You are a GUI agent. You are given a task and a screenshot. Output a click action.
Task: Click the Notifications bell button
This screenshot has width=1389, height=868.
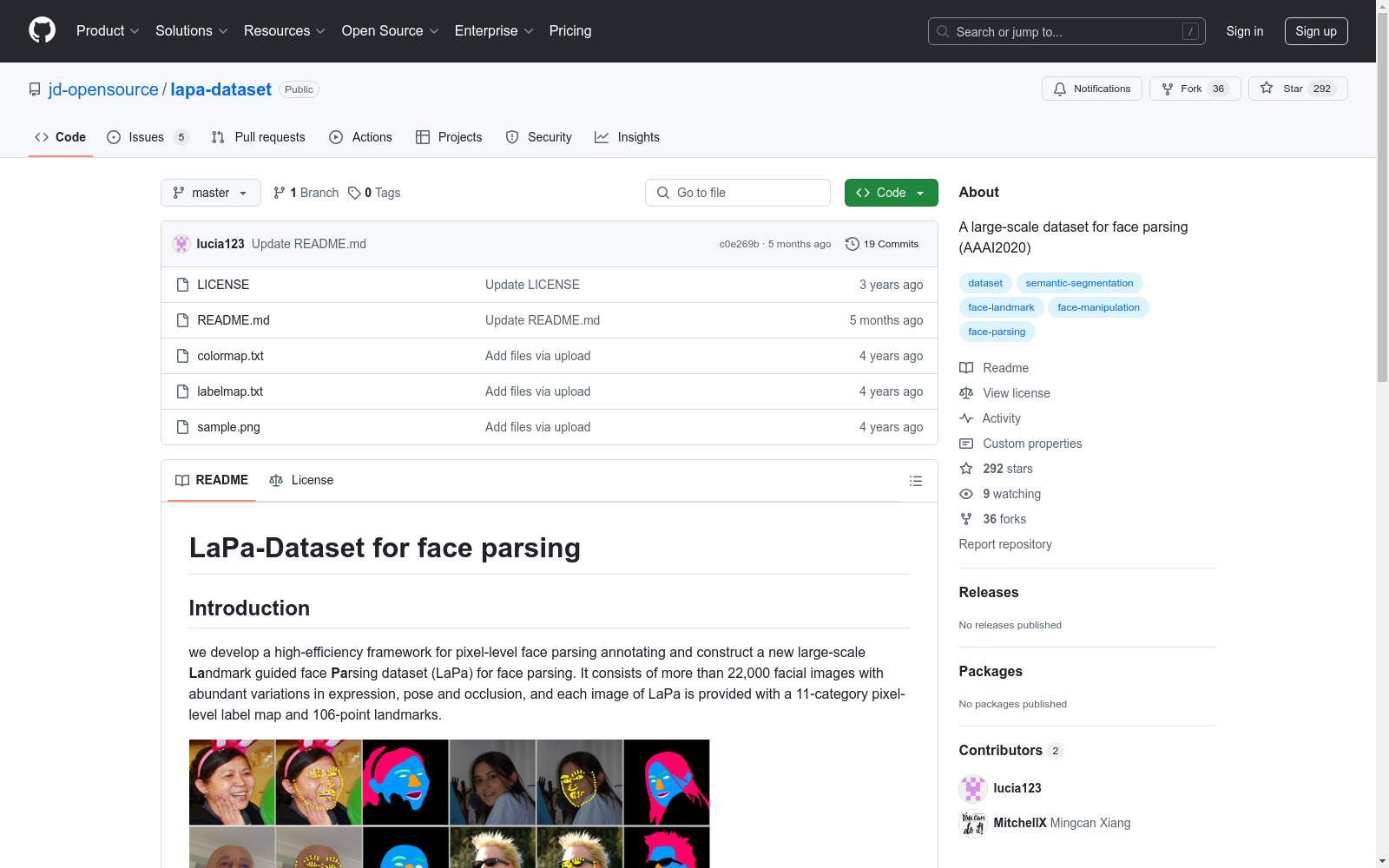click(1091, 89)
